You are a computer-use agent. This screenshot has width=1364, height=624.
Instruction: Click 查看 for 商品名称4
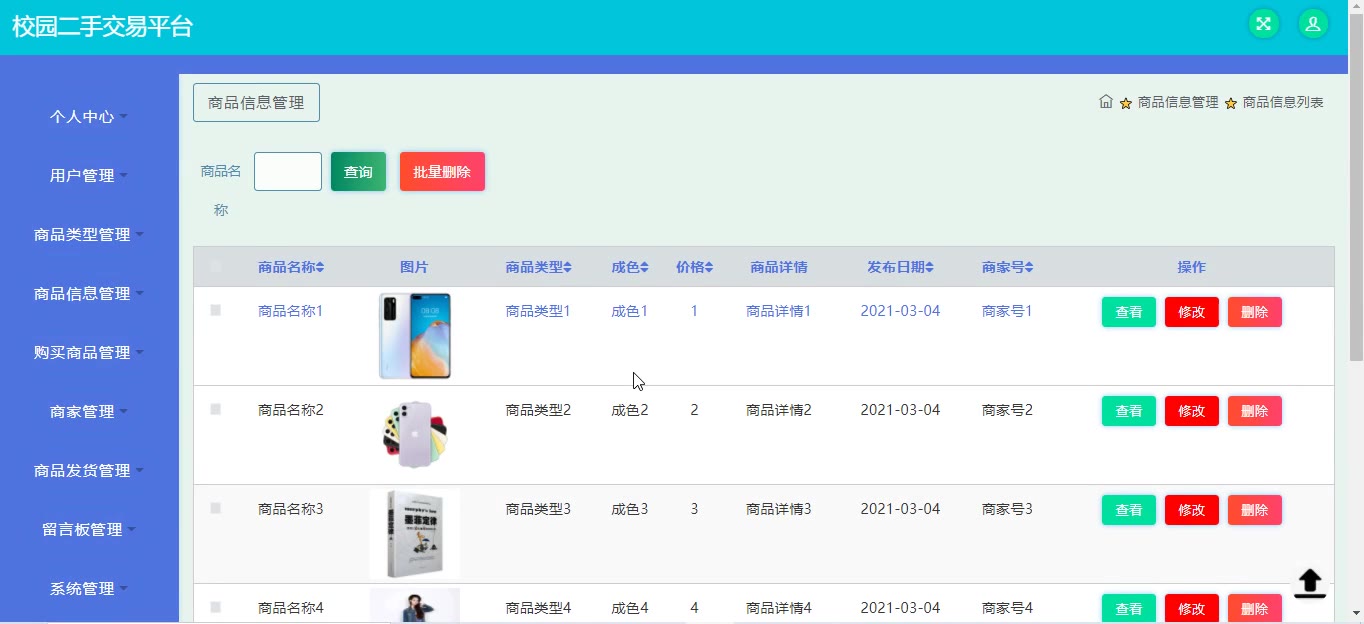click(1129, 608)
